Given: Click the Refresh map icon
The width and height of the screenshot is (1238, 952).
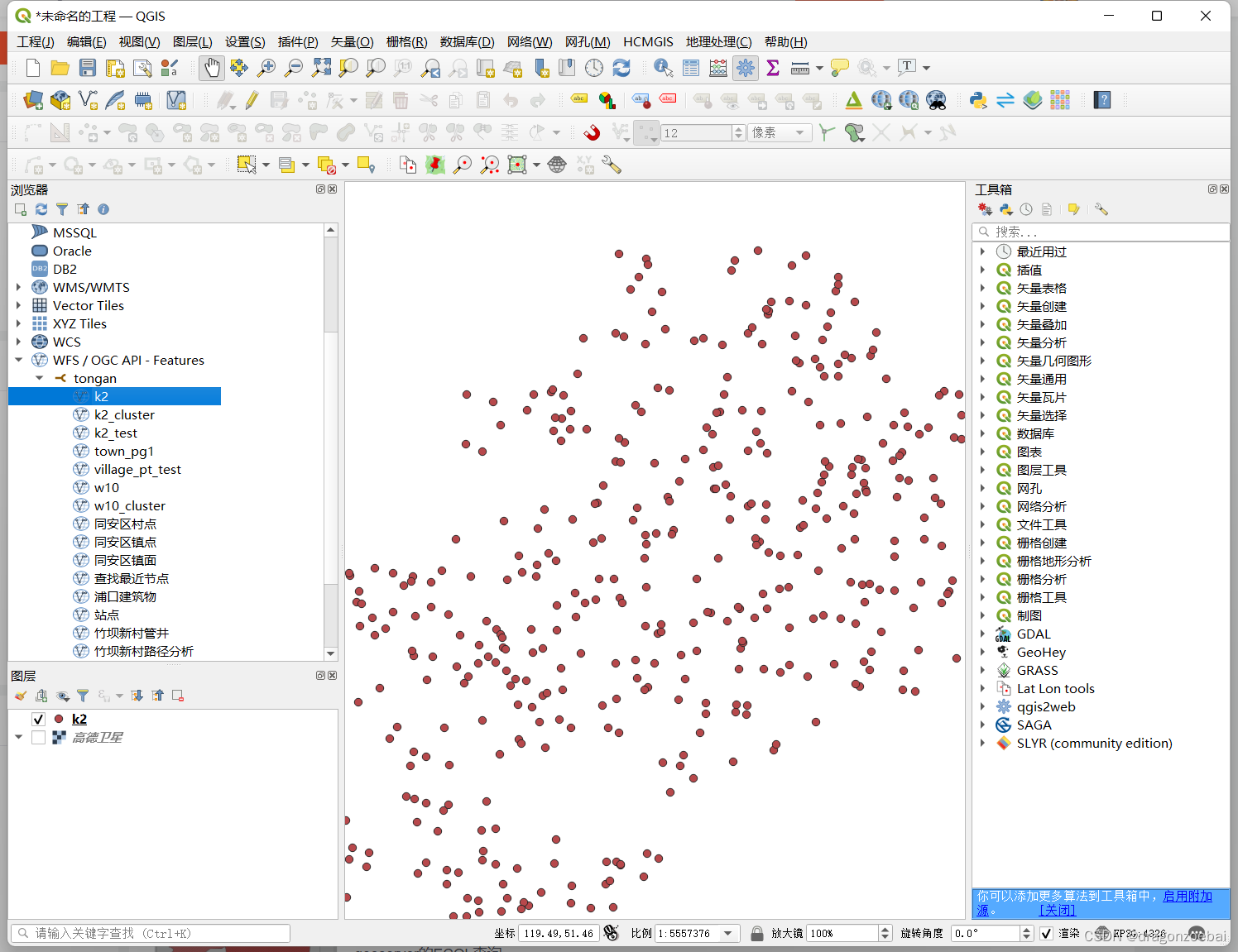Looking at the screenshot, I should [621, 68].
